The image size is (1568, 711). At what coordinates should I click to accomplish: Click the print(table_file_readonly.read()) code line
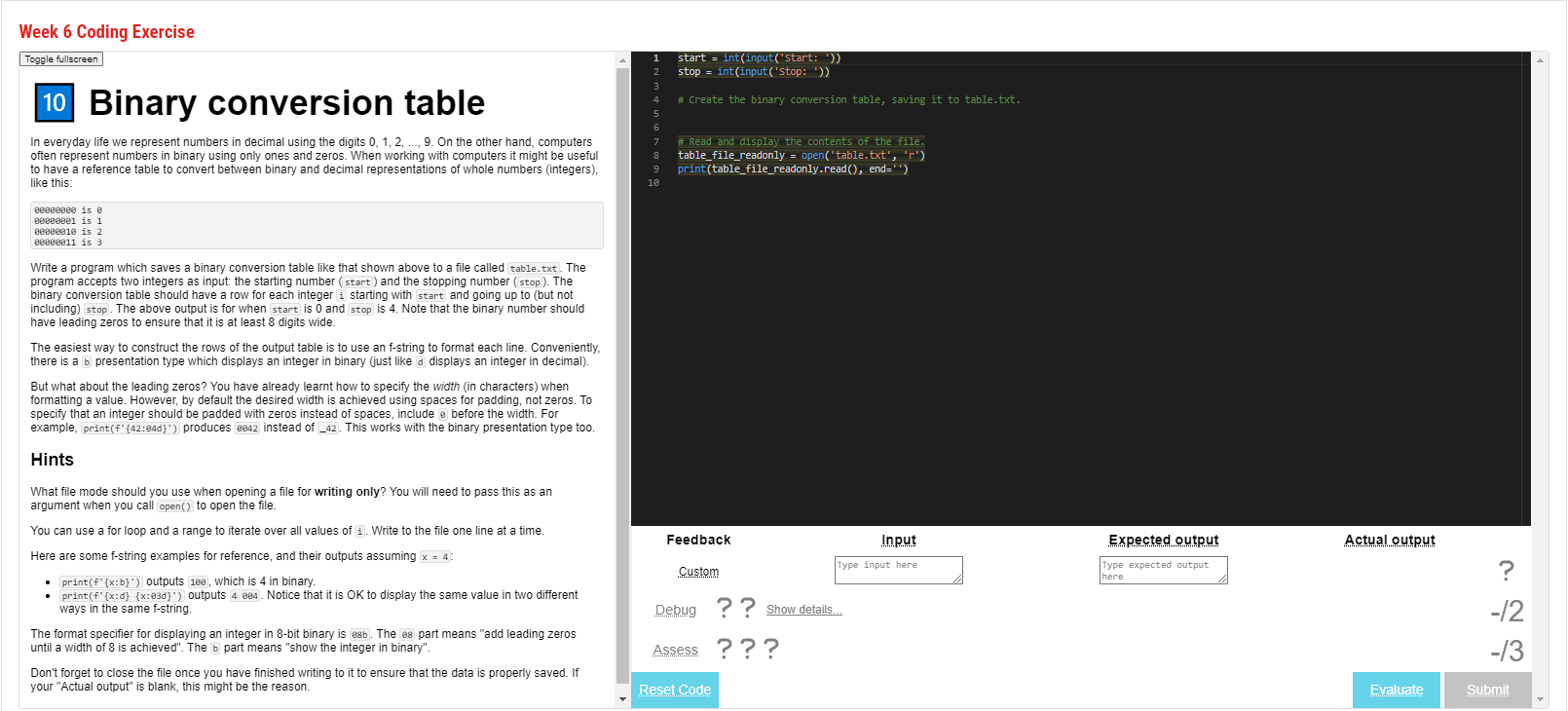click(793, 169)
